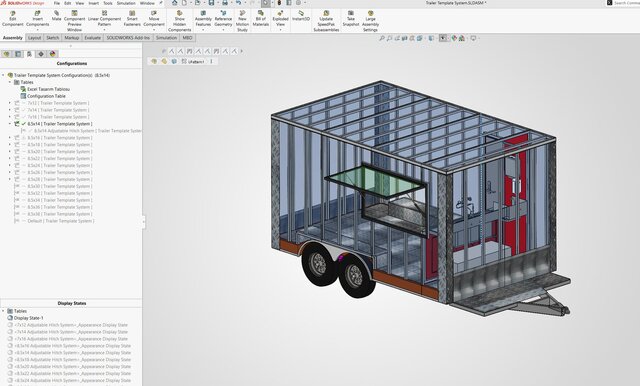Open the DimXpertManager tab
Screen dimensions: 640x386
(x=41, y=54)
